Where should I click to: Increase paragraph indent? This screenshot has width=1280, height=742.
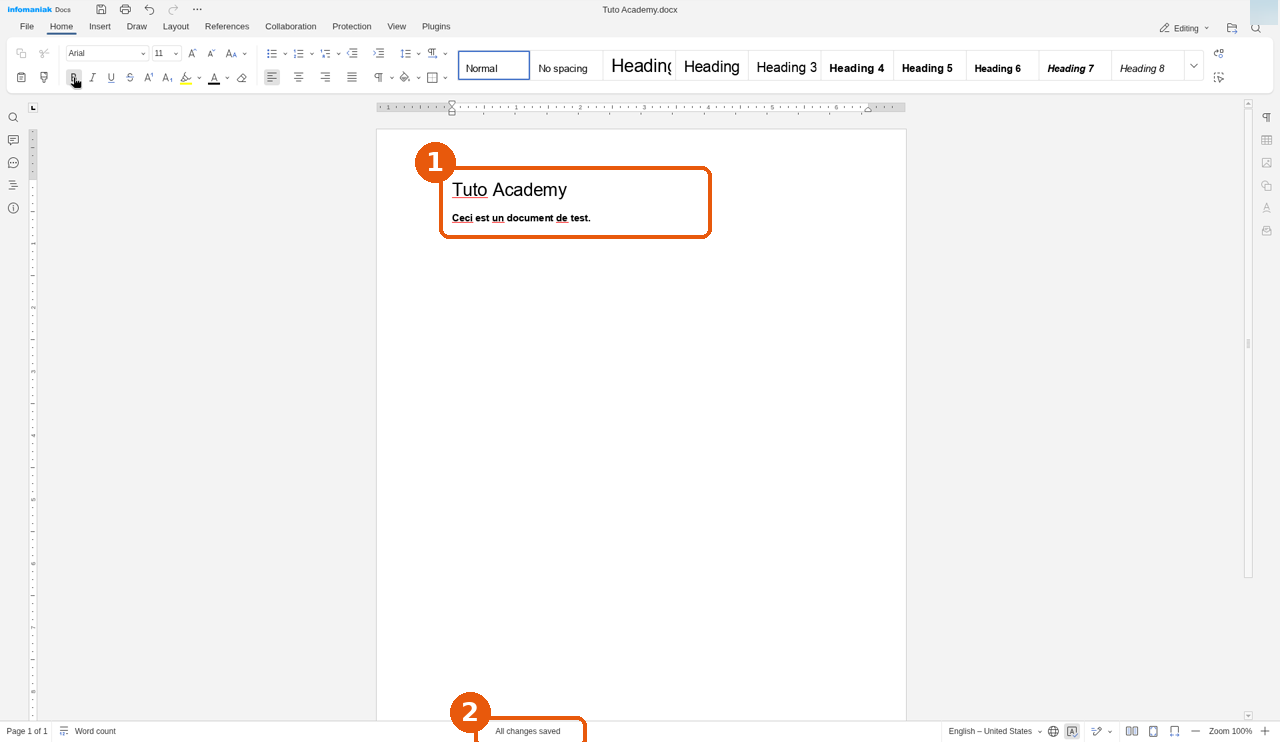tap(378, 53)
